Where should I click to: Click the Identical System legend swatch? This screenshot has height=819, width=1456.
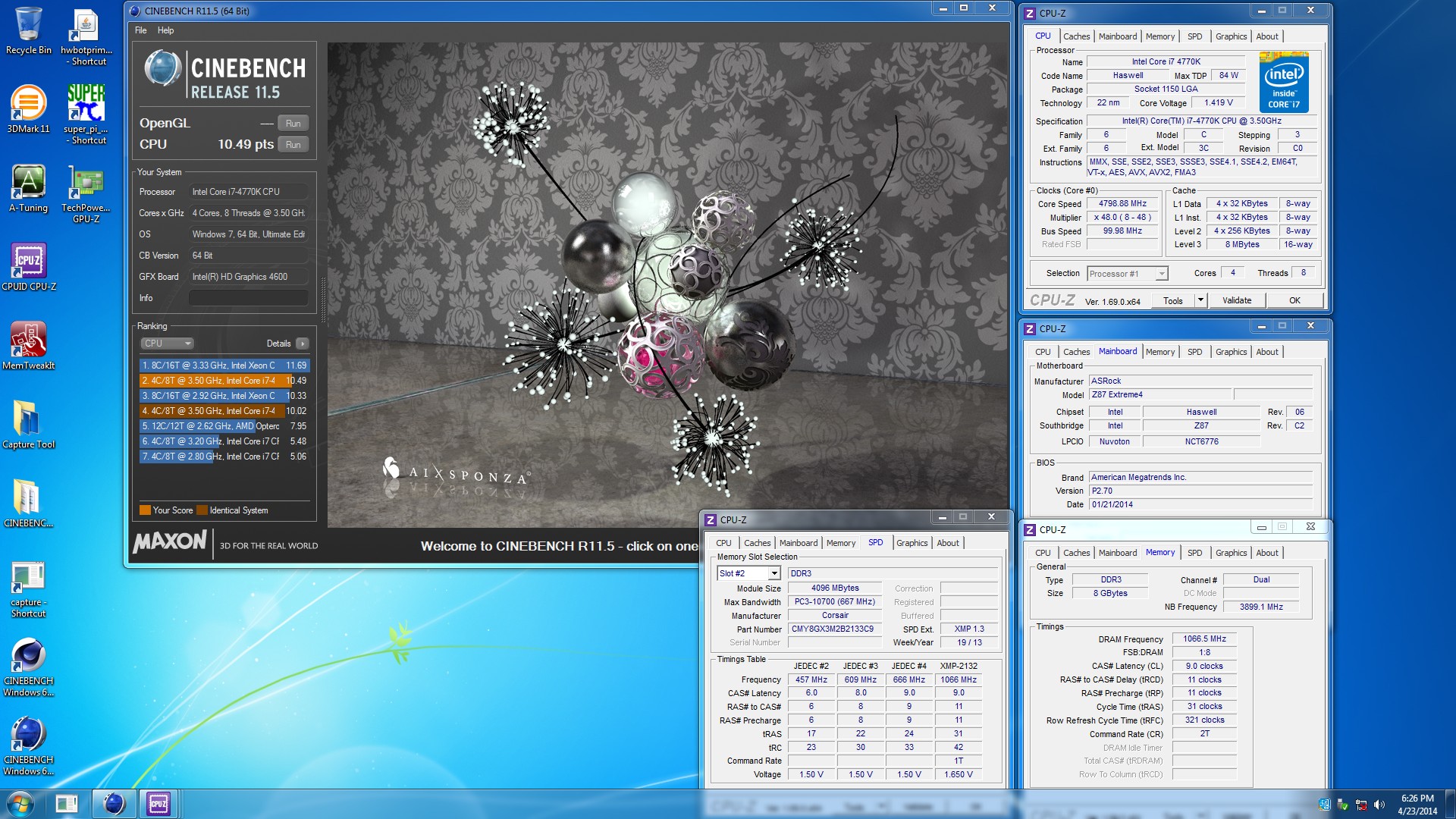click(202, 510)
